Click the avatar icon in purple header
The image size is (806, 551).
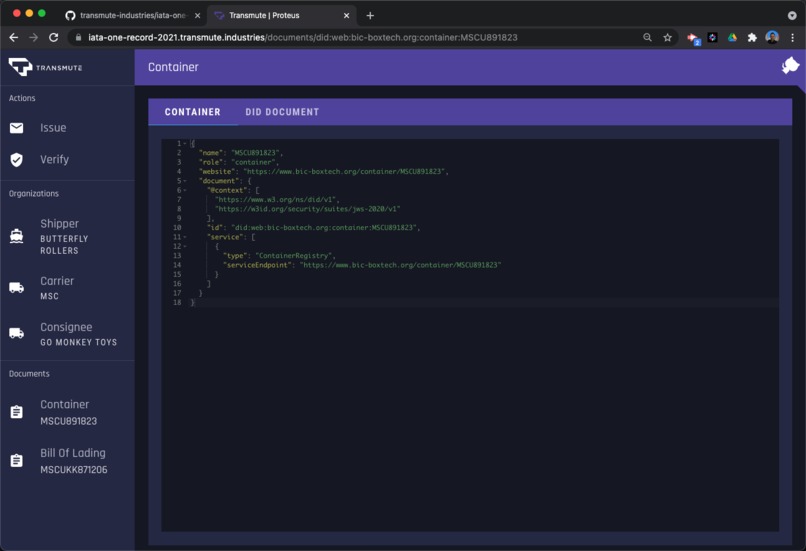coord(790,65)
